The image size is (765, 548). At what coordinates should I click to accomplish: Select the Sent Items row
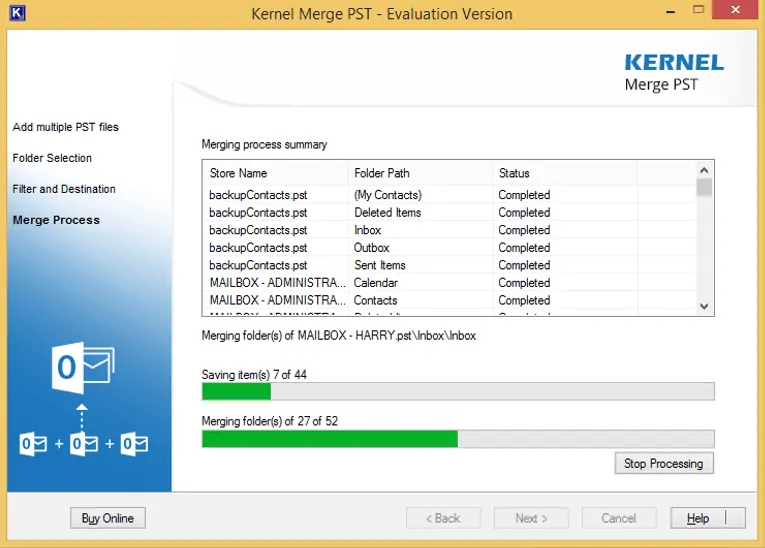[449, 265]
